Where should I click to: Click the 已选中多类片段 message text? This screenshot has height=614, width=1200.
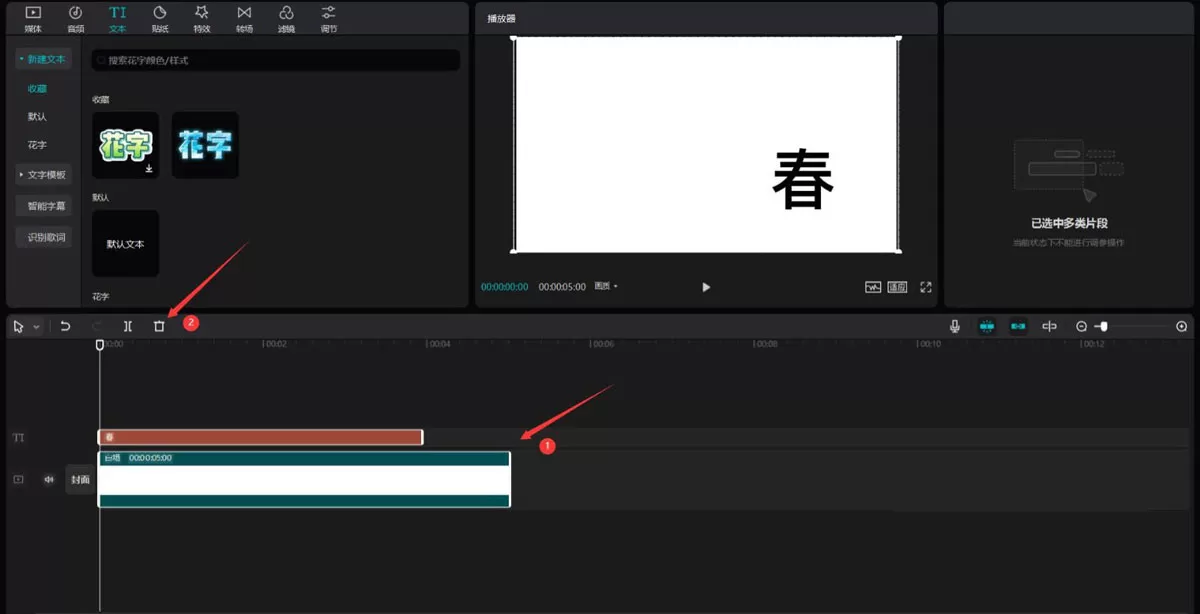pyautogui.click(x=1069, y=224)
